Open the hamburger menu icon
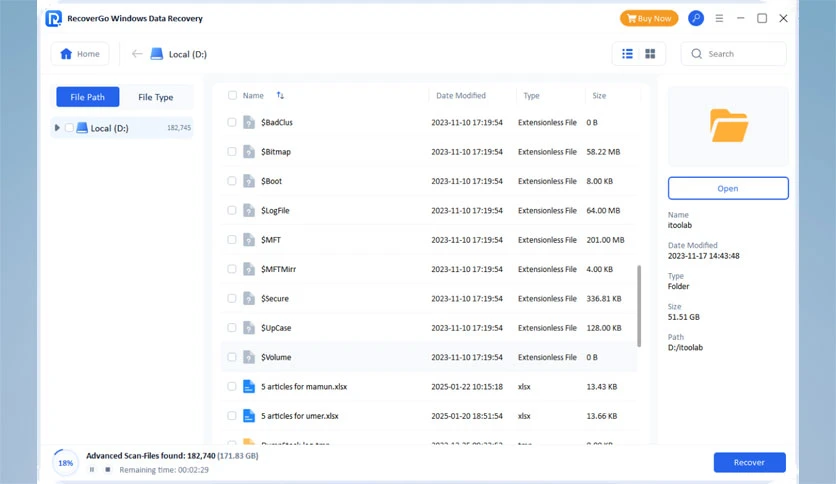The height and width of the screenshot is (484, 836). [719, 18]
